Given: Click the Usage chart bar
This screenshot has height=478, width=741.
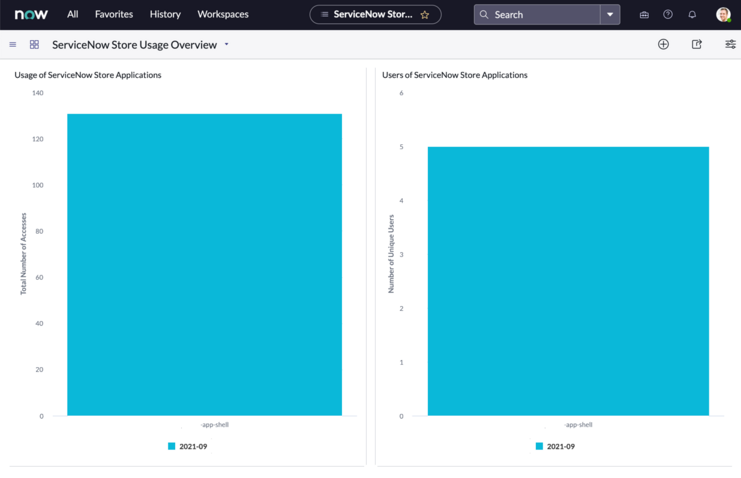Looking at the screenshot, I should point(205,265).
